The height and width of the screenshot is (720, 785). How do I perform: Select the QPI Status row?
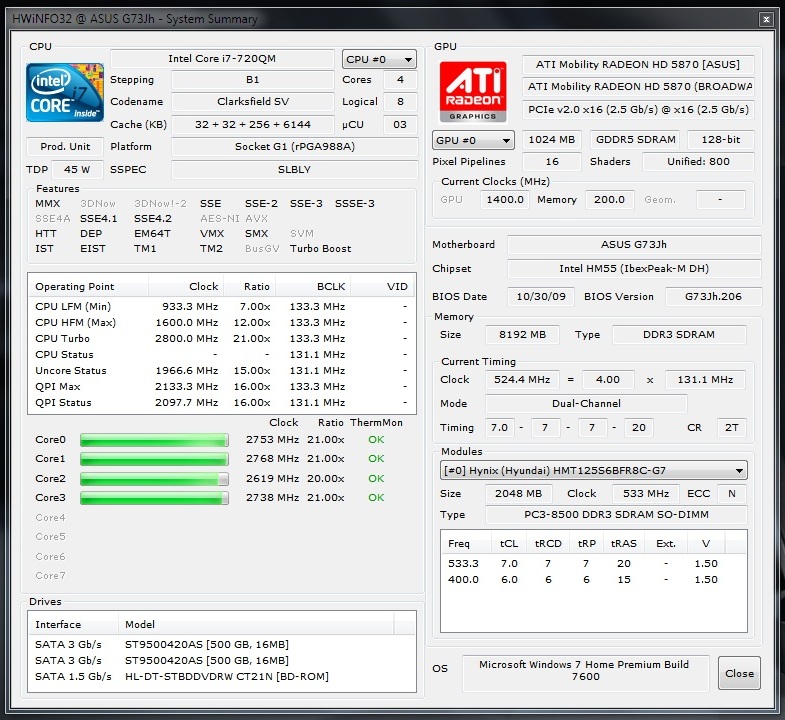click(x=222, y=403)
